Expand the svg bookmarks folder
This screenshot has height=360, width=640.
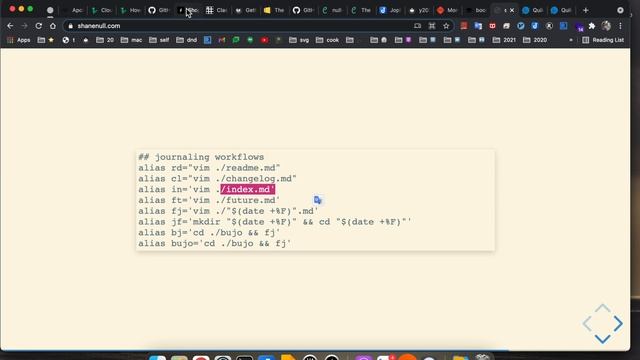(x=299, y=40)
